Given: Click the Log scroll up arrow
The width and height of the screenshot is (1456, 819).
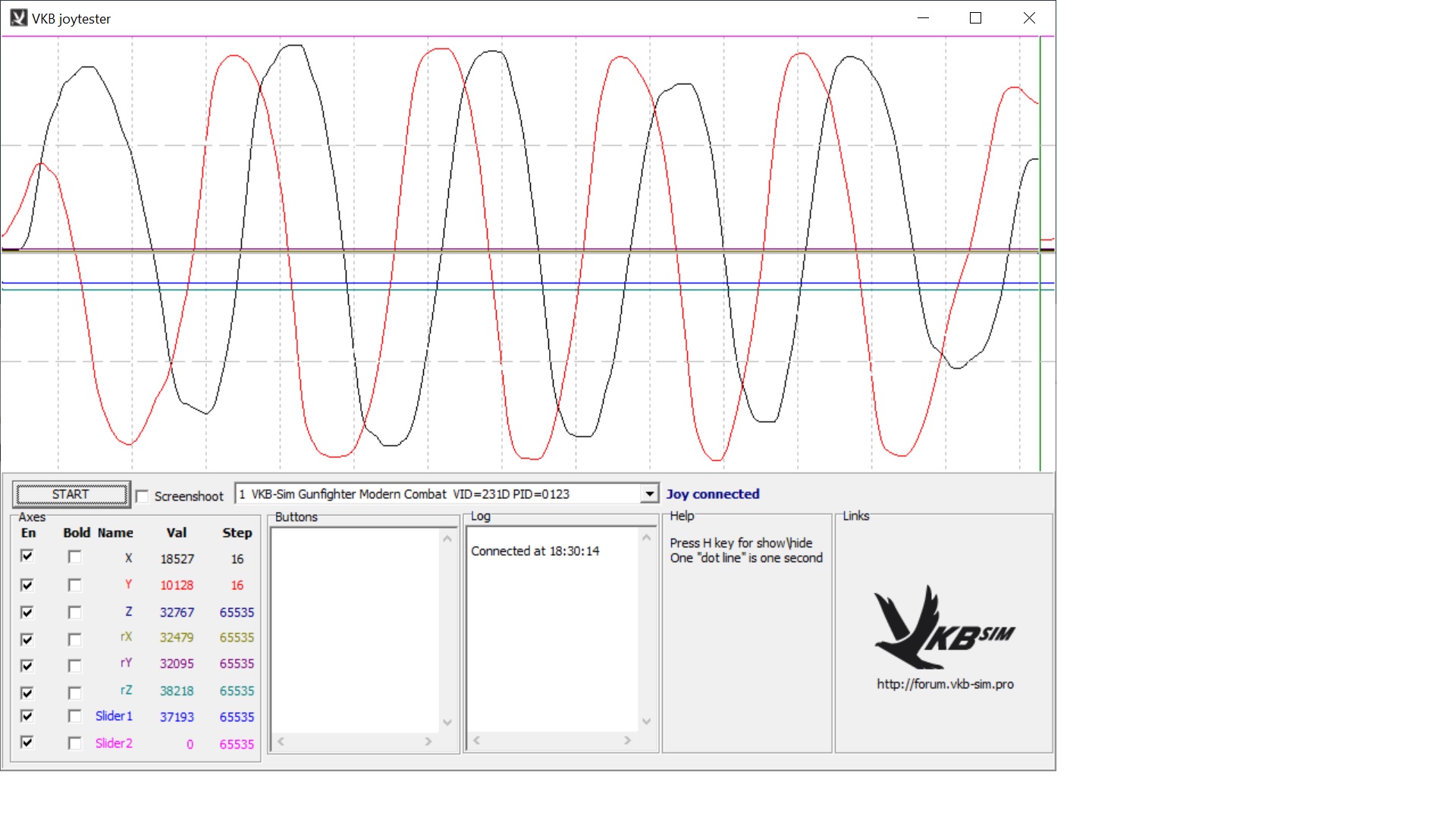Looking at the screenshot, I should pos(647,538).
